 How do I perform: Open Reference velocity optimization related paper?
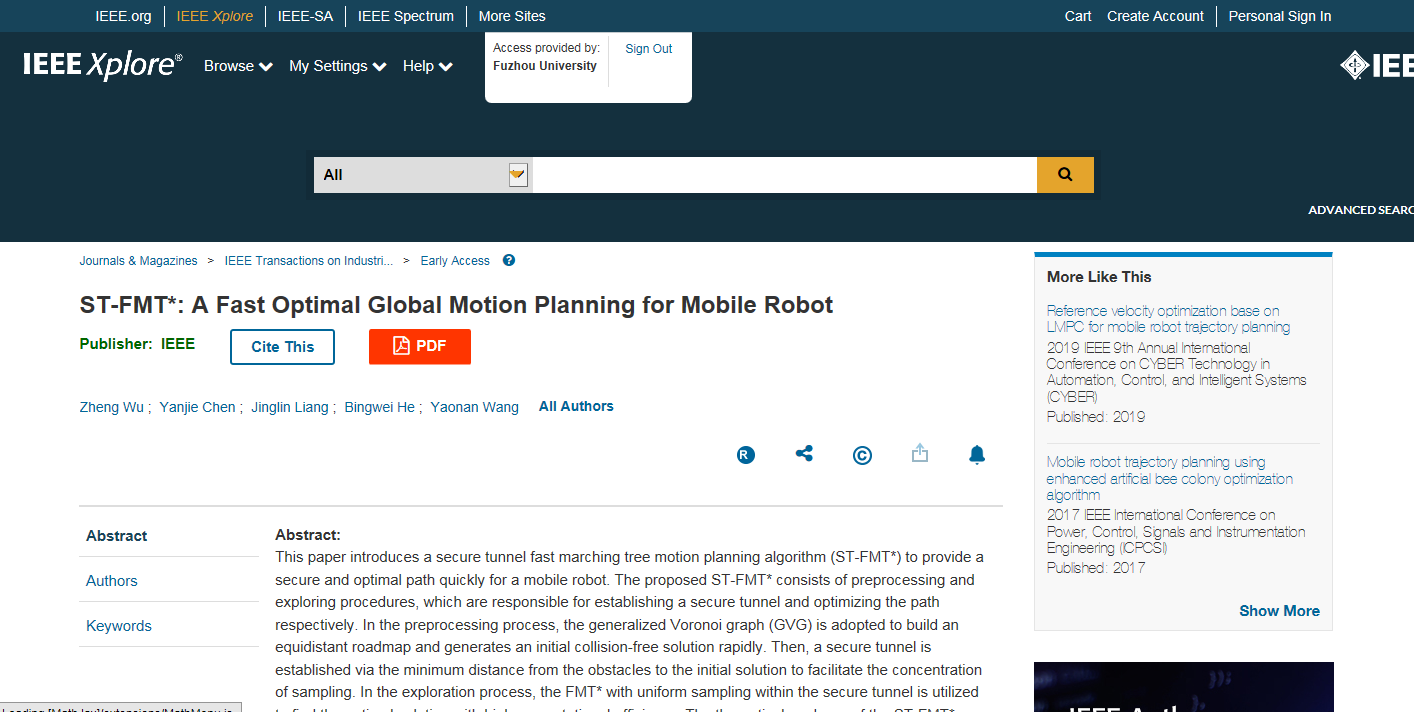[1168, 319]
